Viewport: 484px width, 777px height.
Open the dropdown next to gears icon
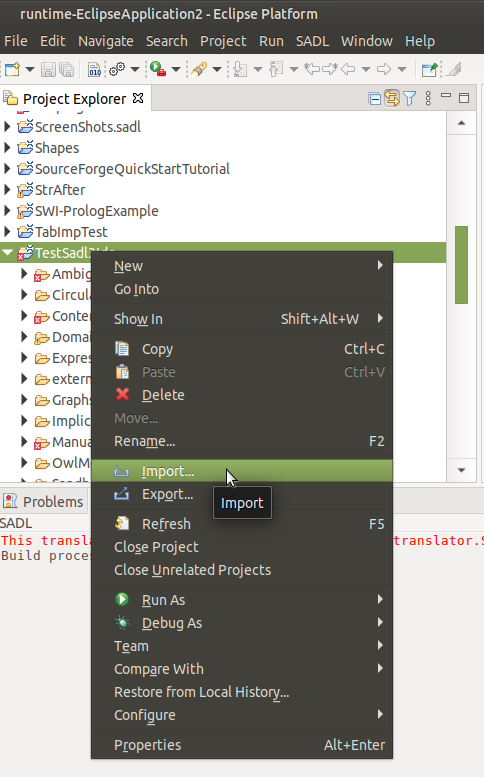[x=135, y=69]
